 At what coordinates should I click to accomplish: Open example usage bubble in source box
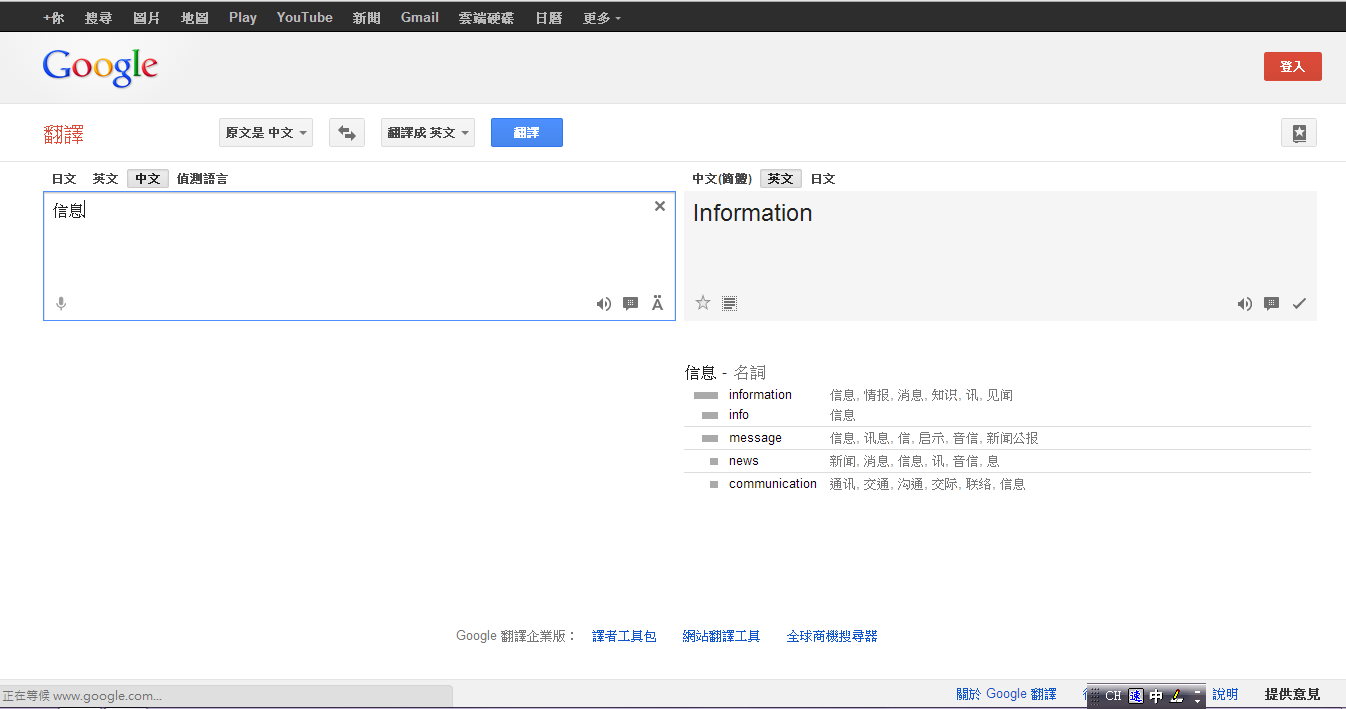tap(630, 304)
